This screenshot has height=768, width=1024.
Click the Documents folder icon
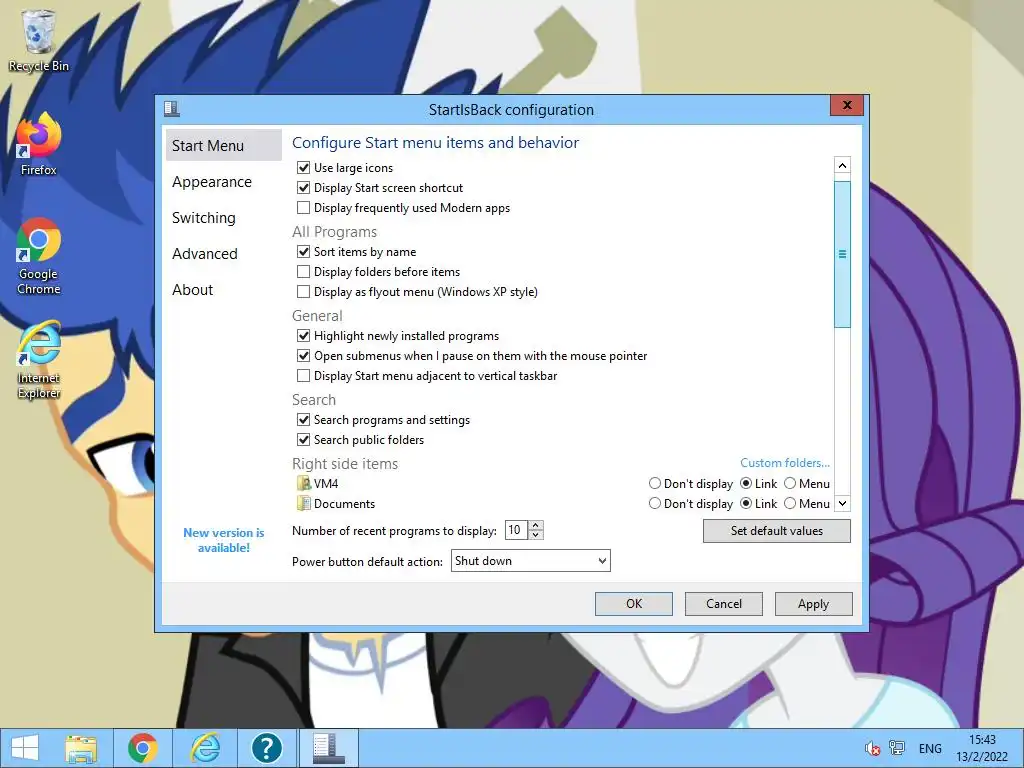pos(304,504)
